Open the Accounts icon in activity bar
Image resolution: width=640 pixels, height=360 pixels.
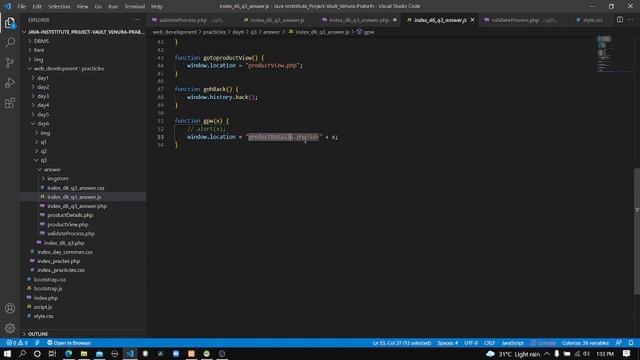click(x=10, y=308)
